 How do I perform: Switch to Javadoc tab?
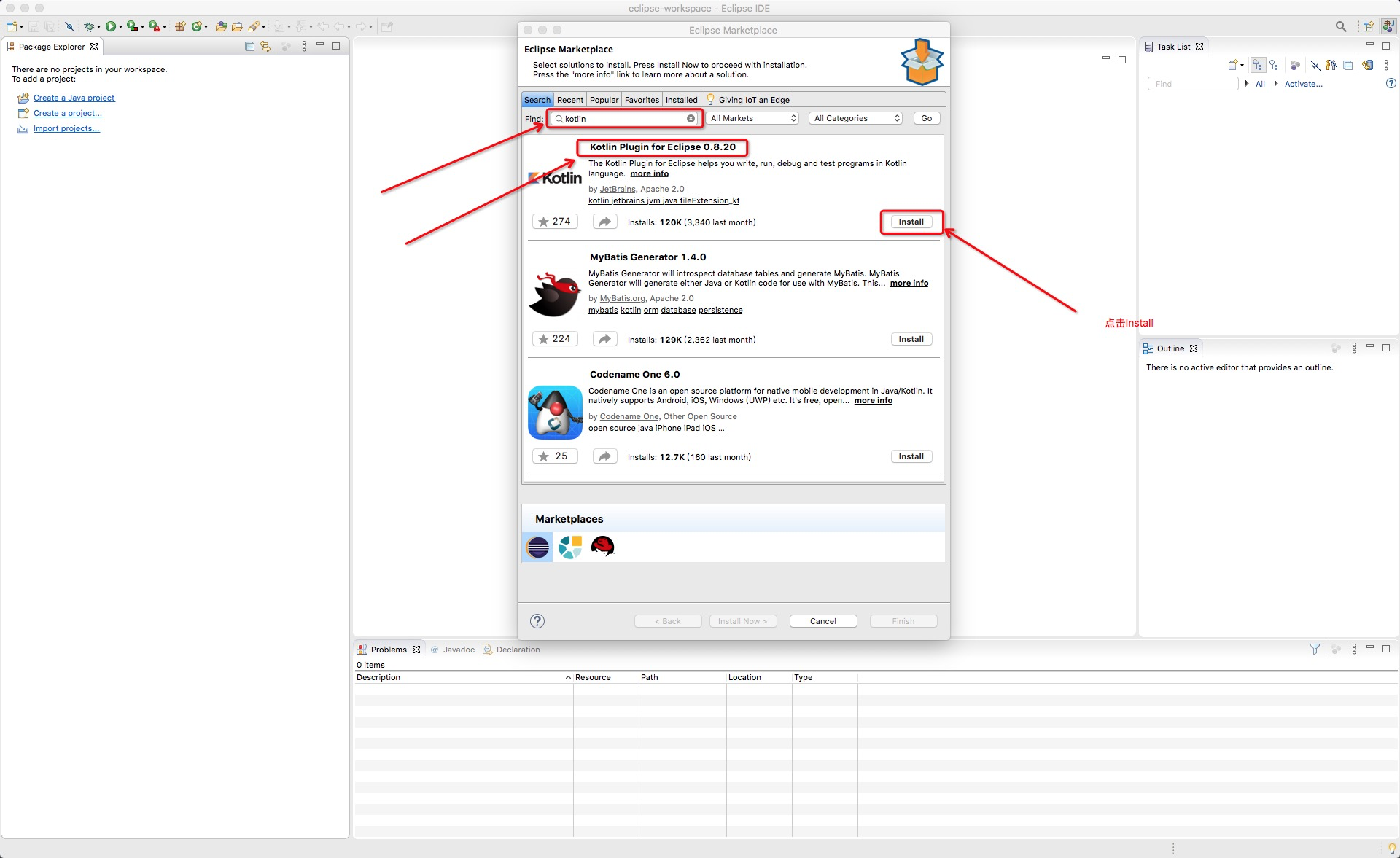[453, 650]
